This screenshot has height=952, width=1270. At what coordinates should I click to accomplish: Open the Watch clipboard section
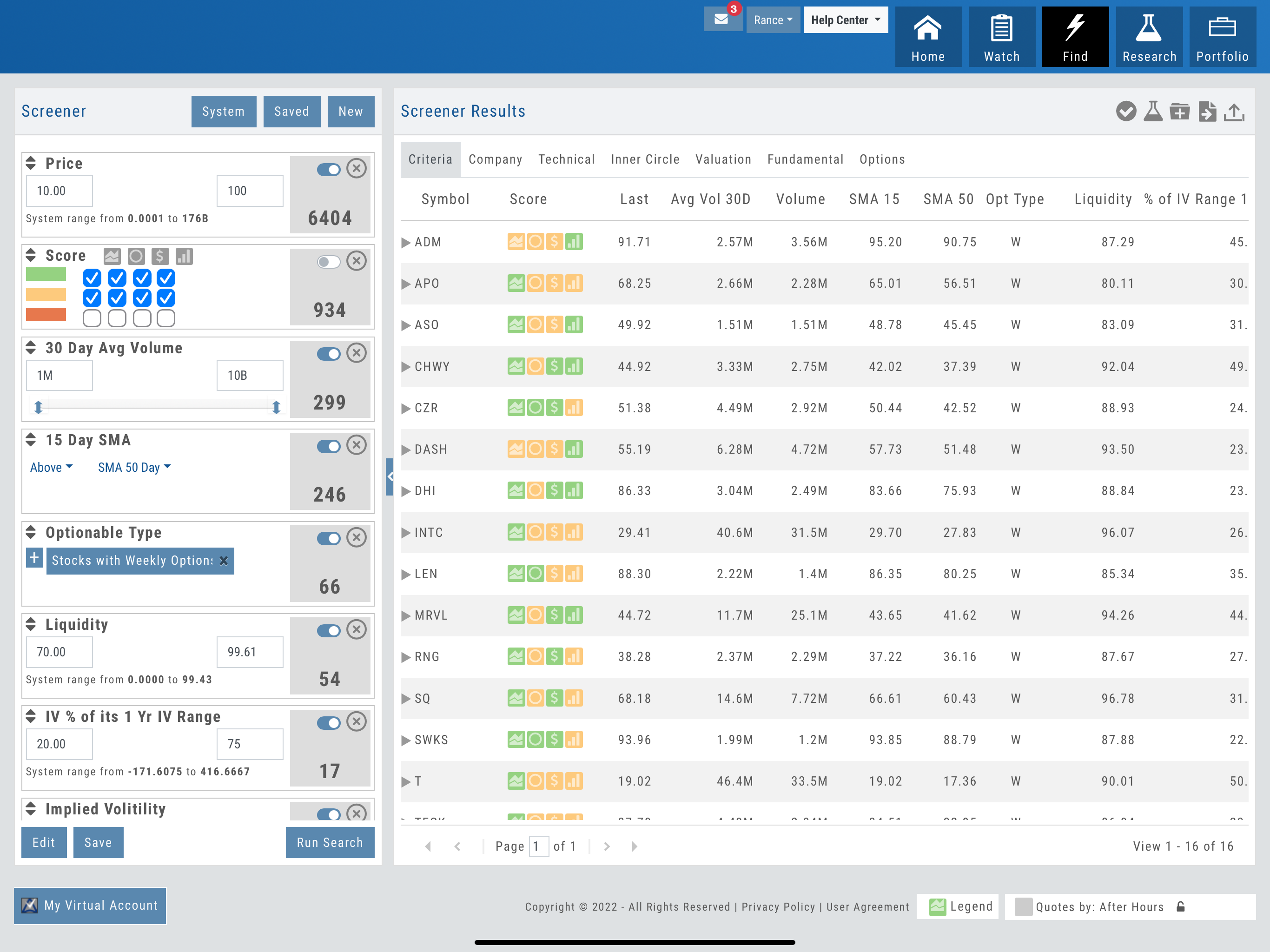(x=1001, y=37)
